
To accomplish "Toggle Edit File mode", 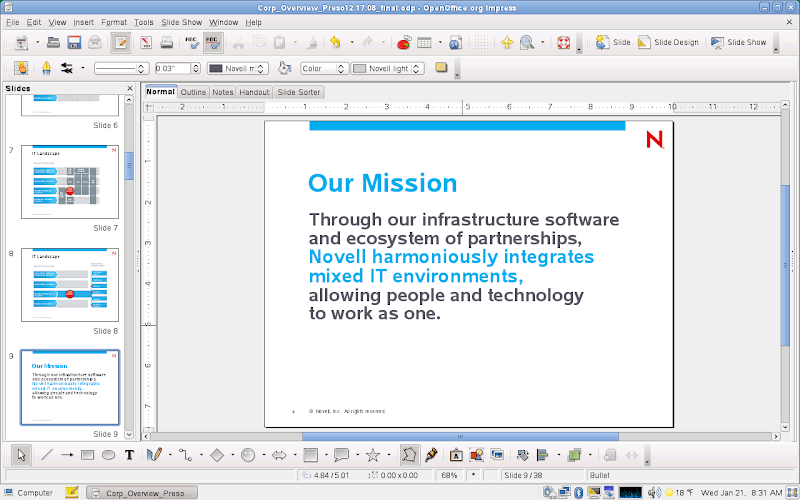I will [120, 43].
